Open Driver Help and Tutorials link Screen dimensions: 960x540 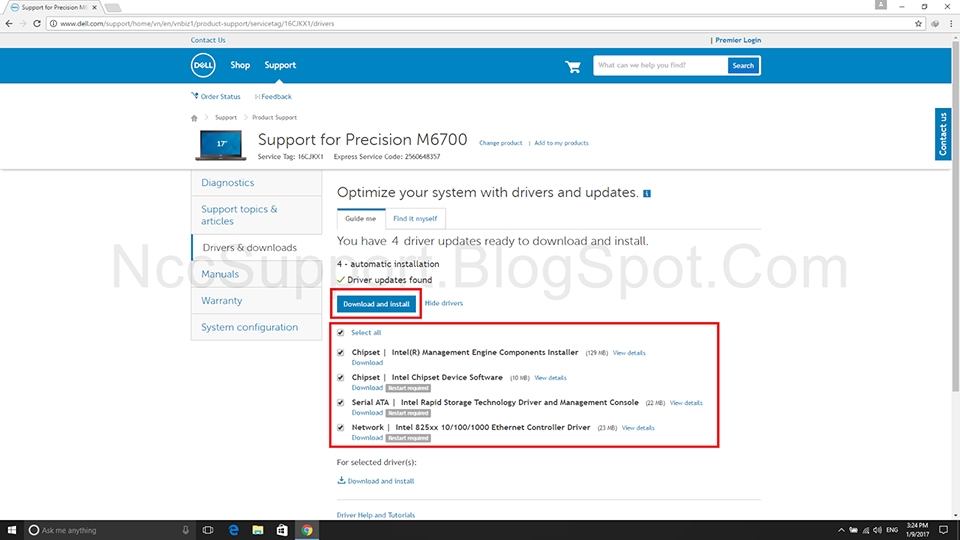(376, 516)
